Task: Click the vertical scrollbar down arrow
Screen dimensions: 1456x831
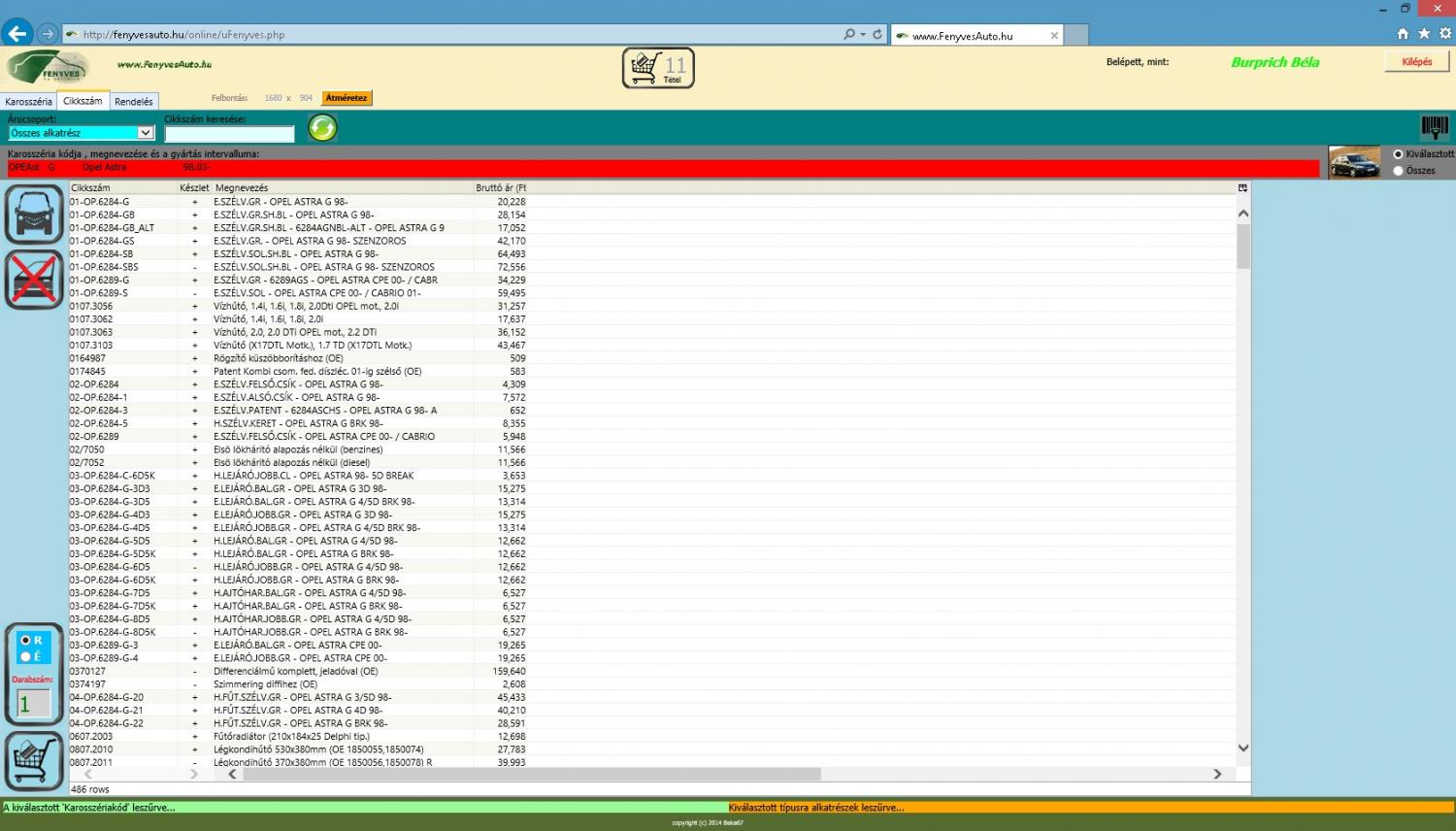Action: point(1243,748)
